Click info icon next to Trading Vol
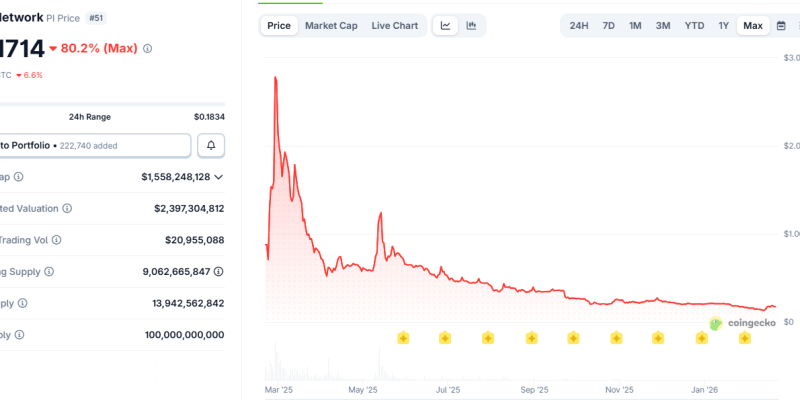The height and width of the screenshot is (400, 800). 56,240
